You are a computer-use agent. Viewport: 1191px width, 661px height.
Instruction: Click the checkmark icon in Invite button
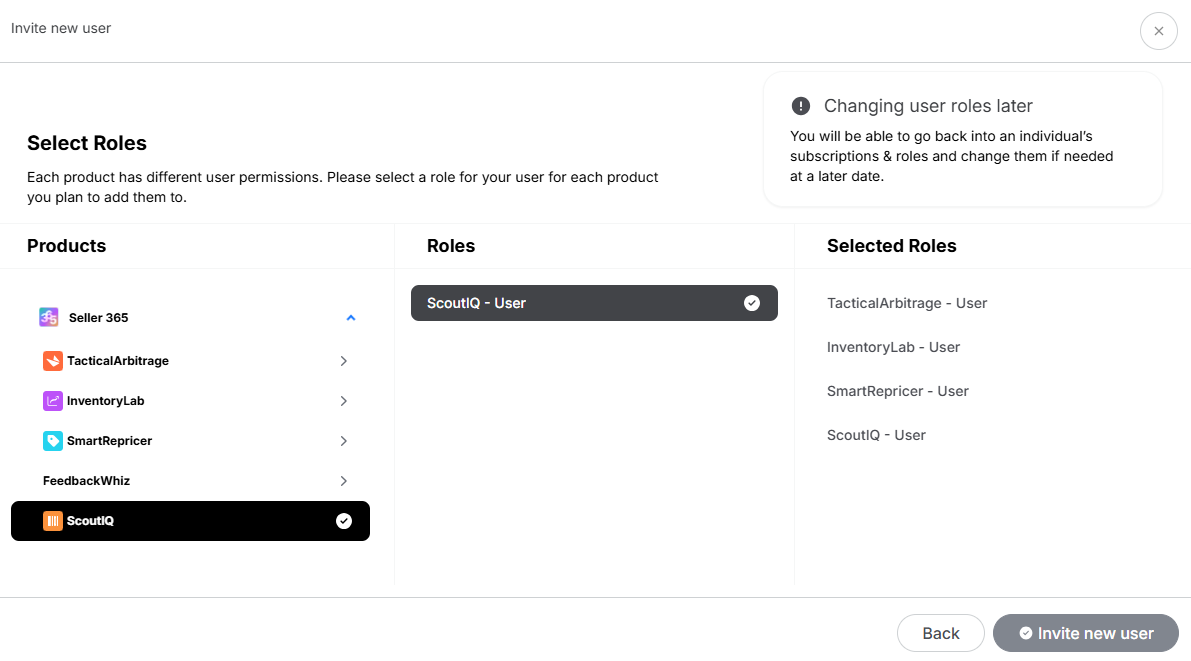1025,633
